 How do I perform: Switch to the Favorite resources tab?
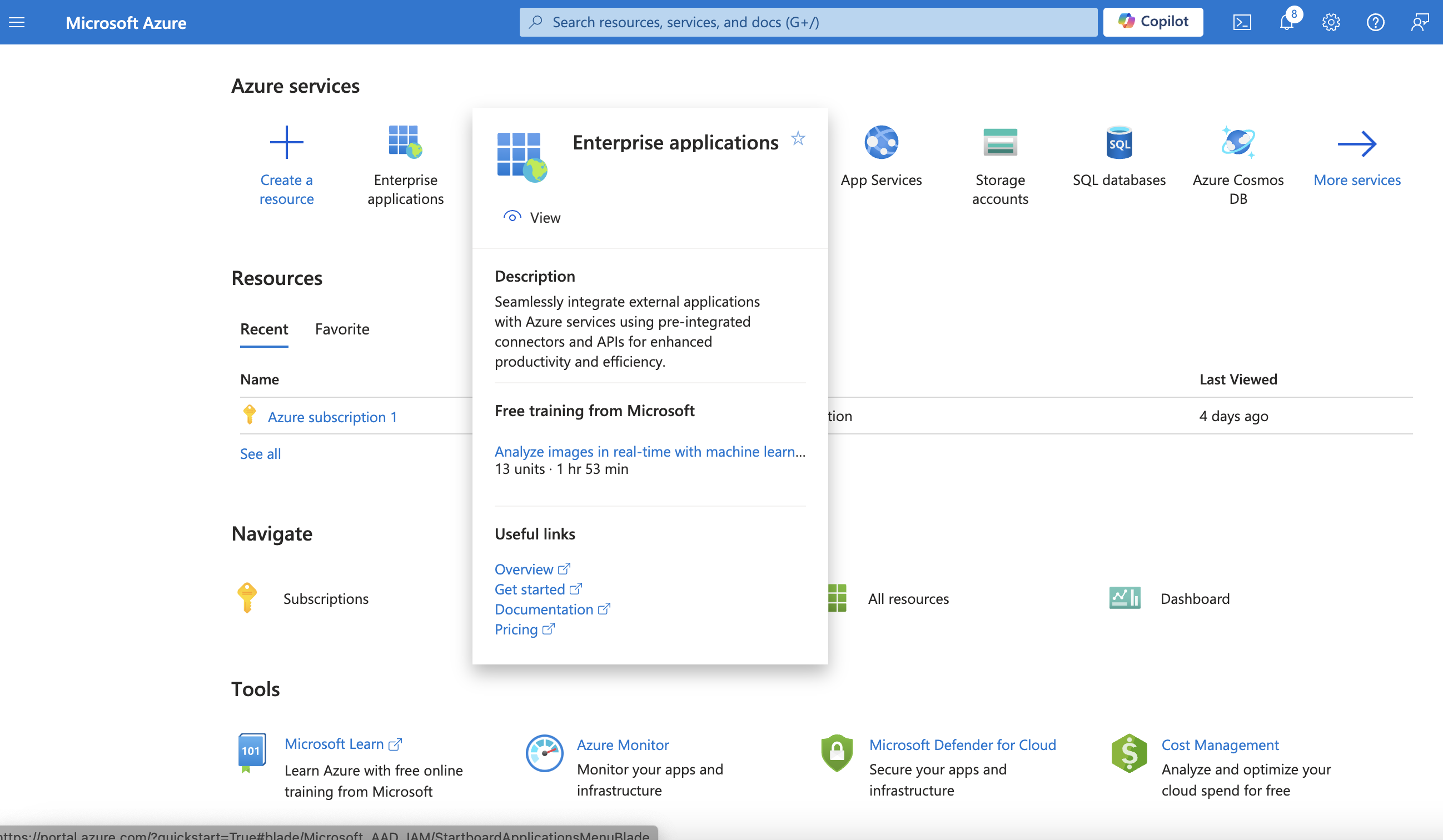pos(342,329)
